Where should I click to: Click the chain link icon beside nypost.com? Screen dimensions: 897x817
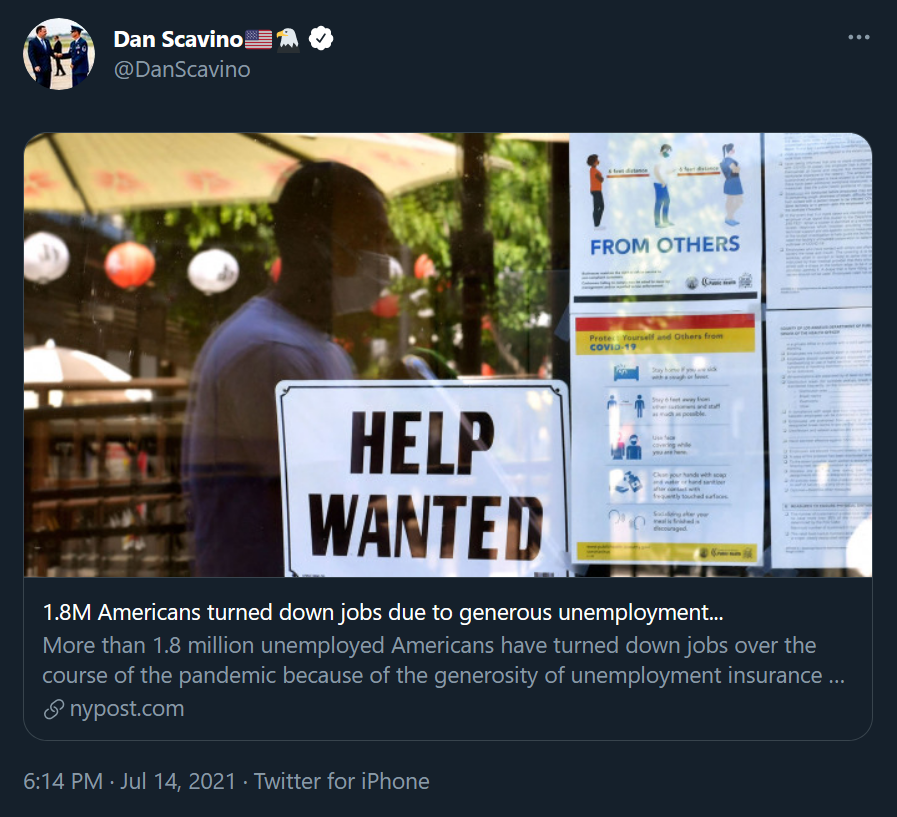[54, 709]
